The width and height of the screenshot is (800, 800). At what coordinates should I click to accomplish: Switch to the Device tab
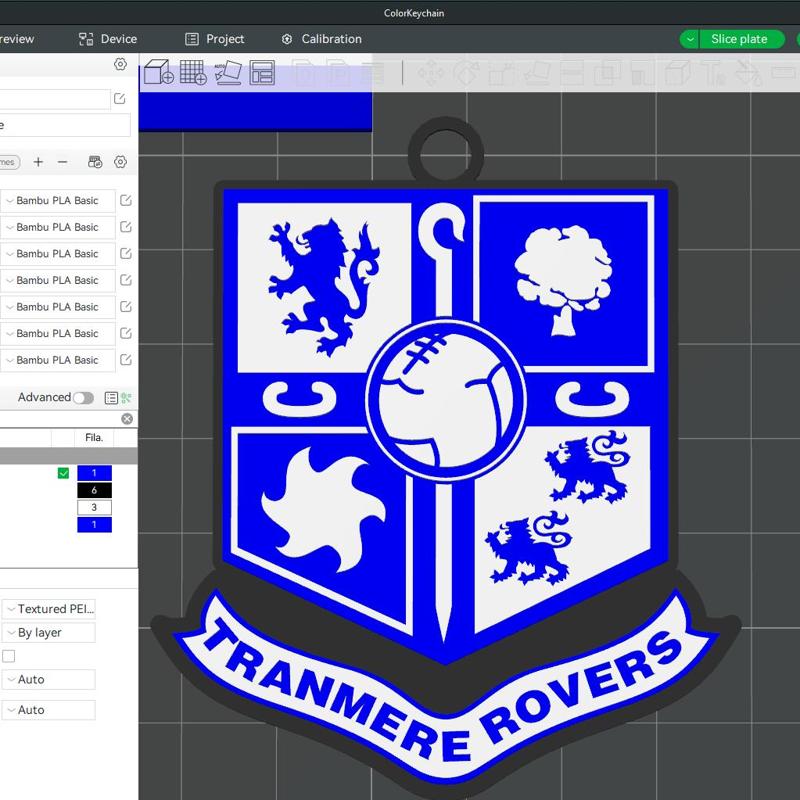point(108,39)
